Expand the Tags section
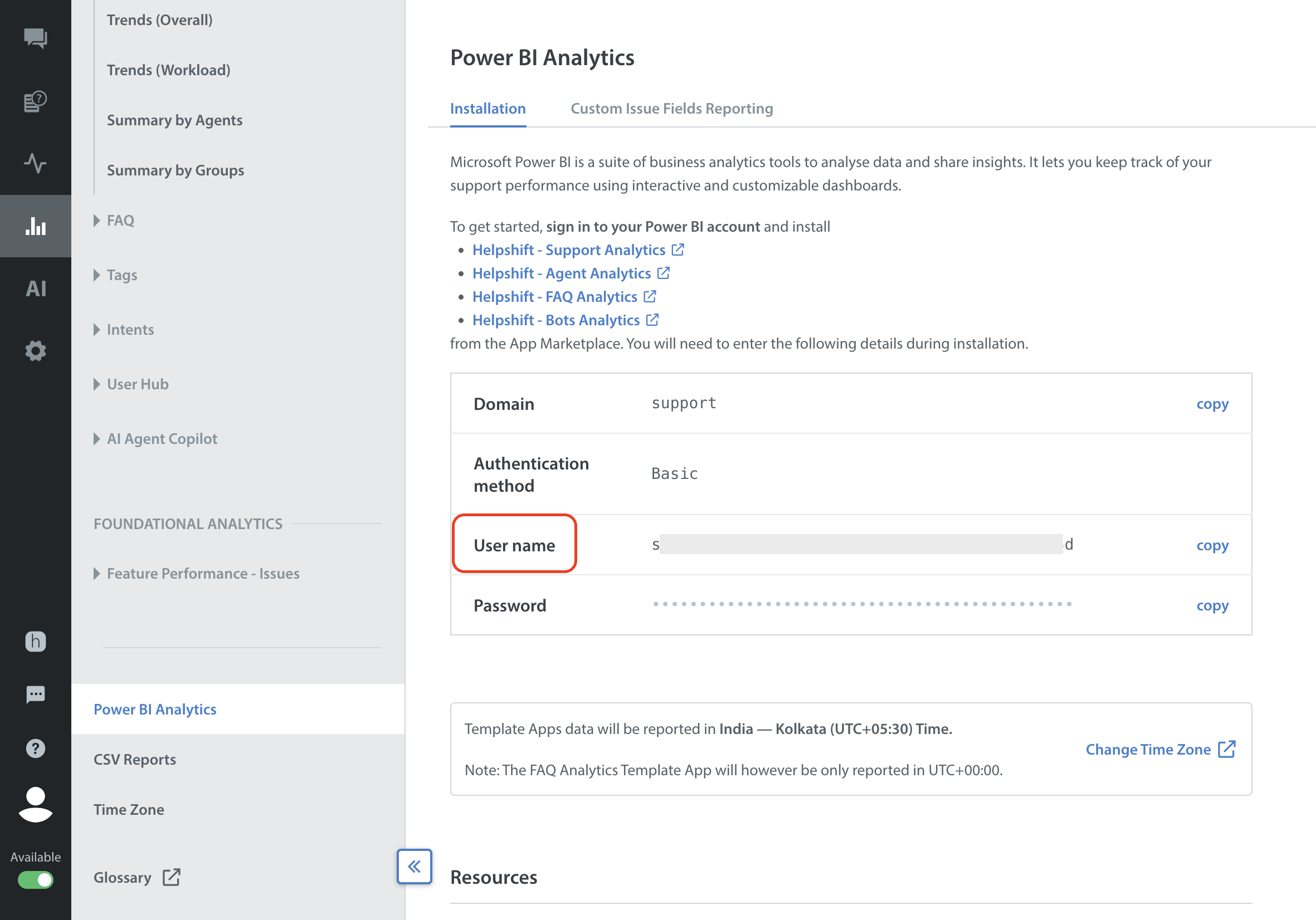The width and height of the screenshot is (1316, 920). (121, 275)
